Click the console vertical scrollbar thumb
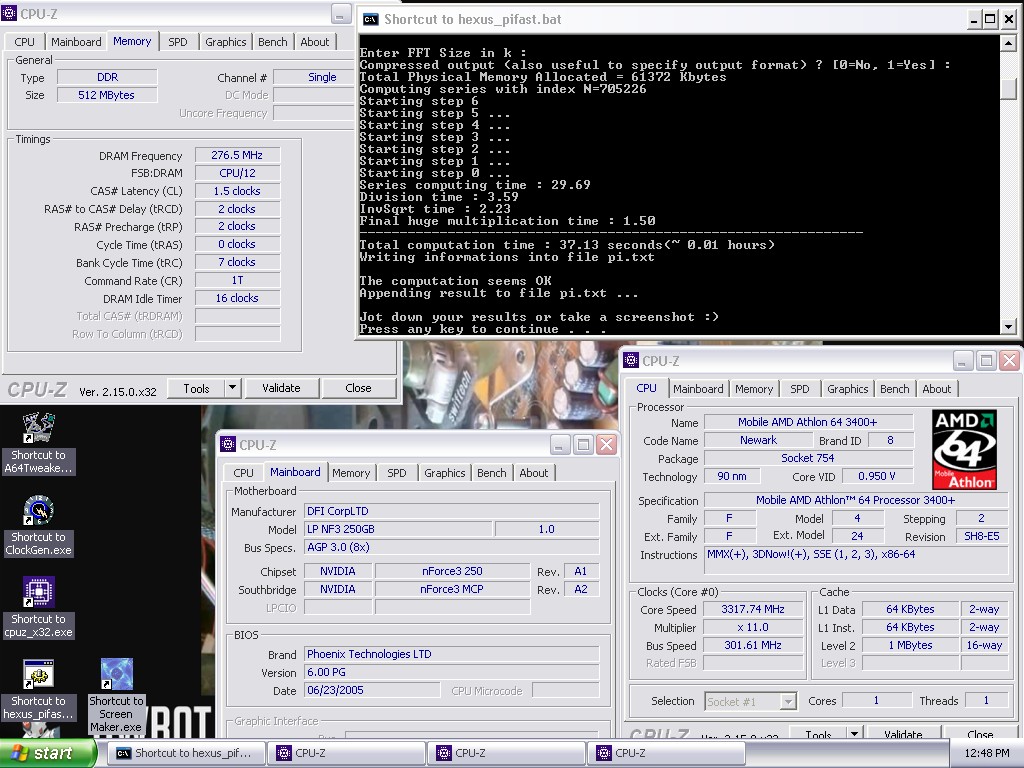 1008,89
